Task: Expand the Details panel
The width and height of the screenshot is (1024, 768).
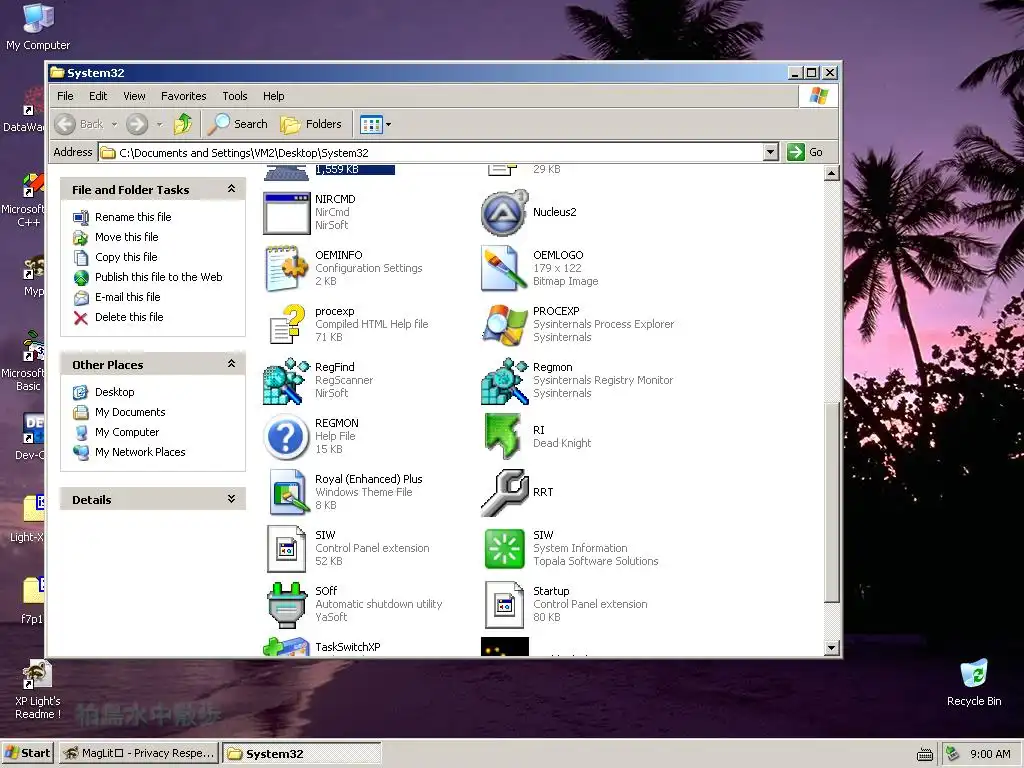Action: (231, 500)
